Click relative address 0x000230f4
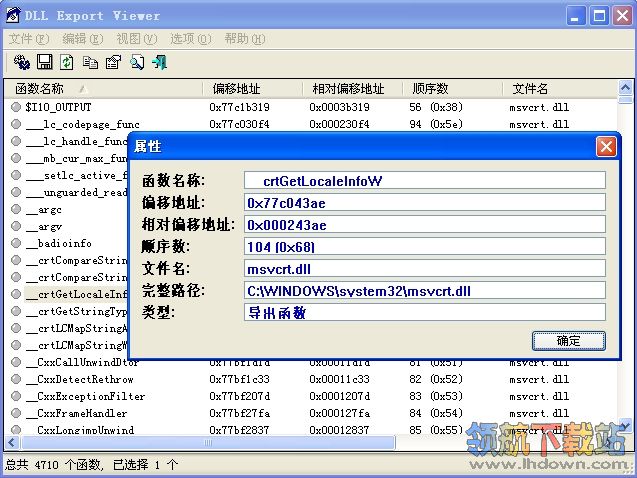The width and height of the screenshot is (637, 478). (x=339, y=124)
